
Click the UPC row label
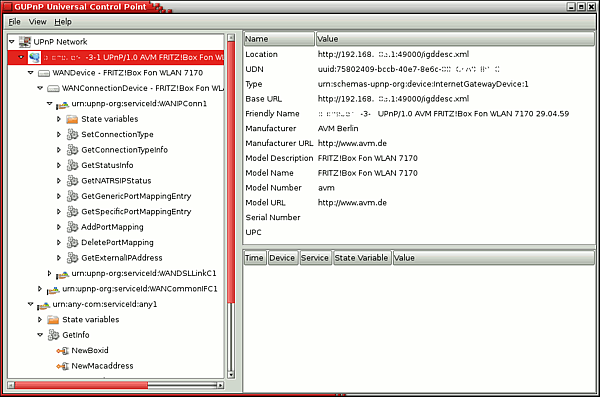point(253,232)
